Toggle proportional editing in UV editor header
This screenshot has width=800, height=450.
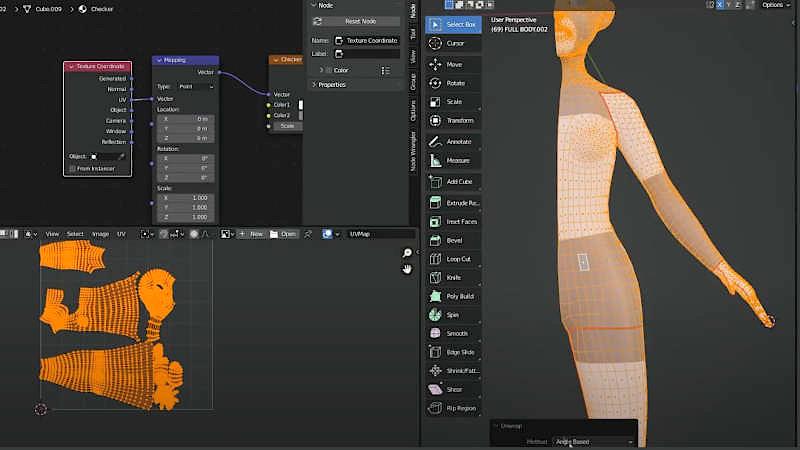pyautogui.click(x=194, y=234)
